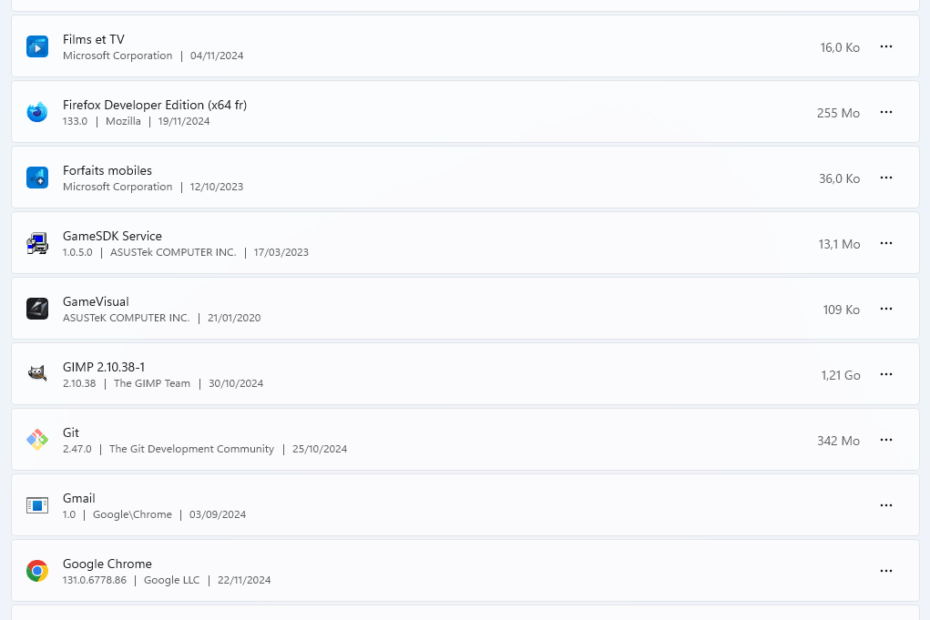Click the Git diamond logo icon
This screenshot has width=930, height=620.
pos(37,440)
